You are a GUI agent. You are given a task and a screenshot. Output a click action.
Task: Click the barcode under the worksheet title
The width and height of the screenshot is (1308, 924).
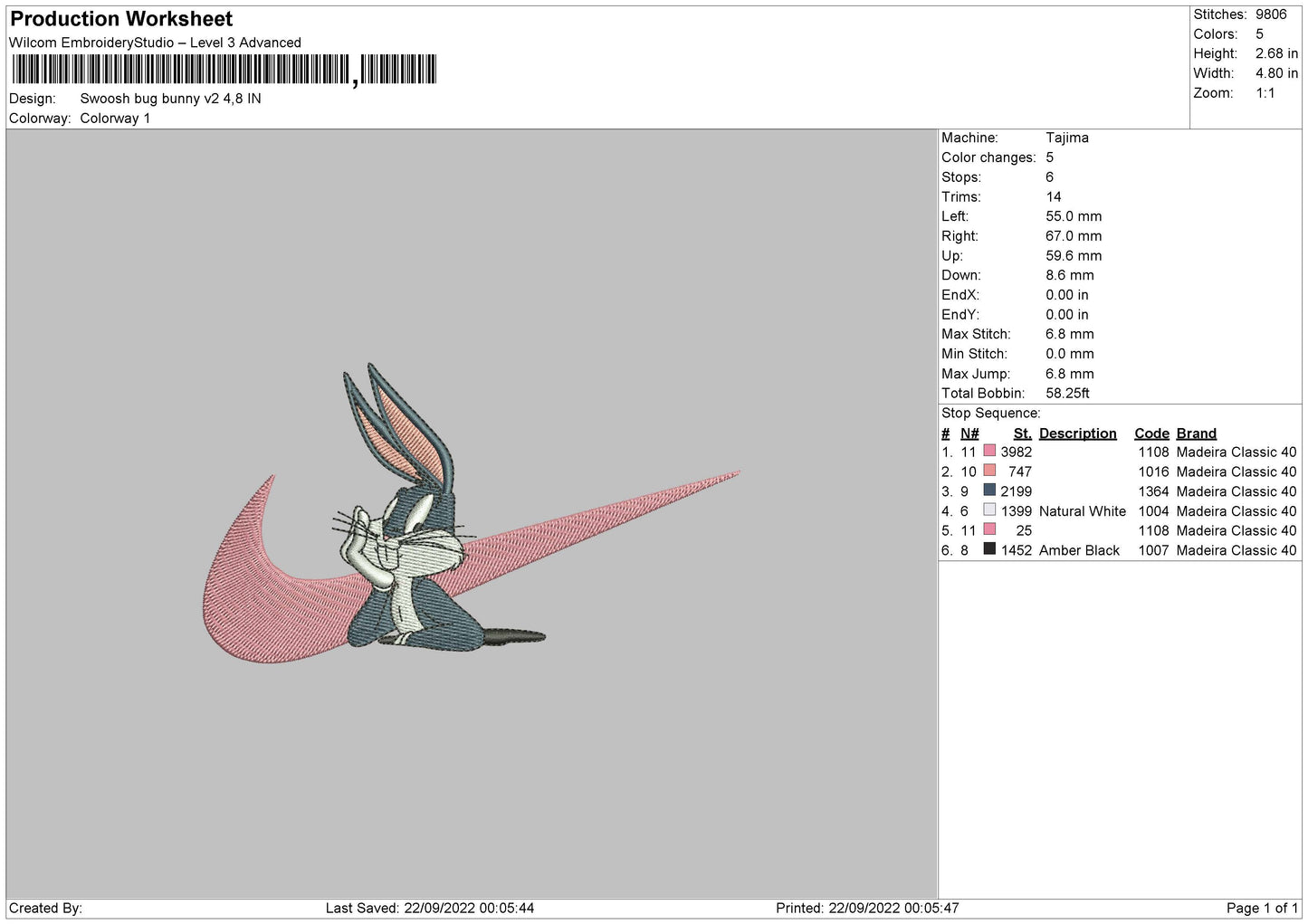coord(224,70)
